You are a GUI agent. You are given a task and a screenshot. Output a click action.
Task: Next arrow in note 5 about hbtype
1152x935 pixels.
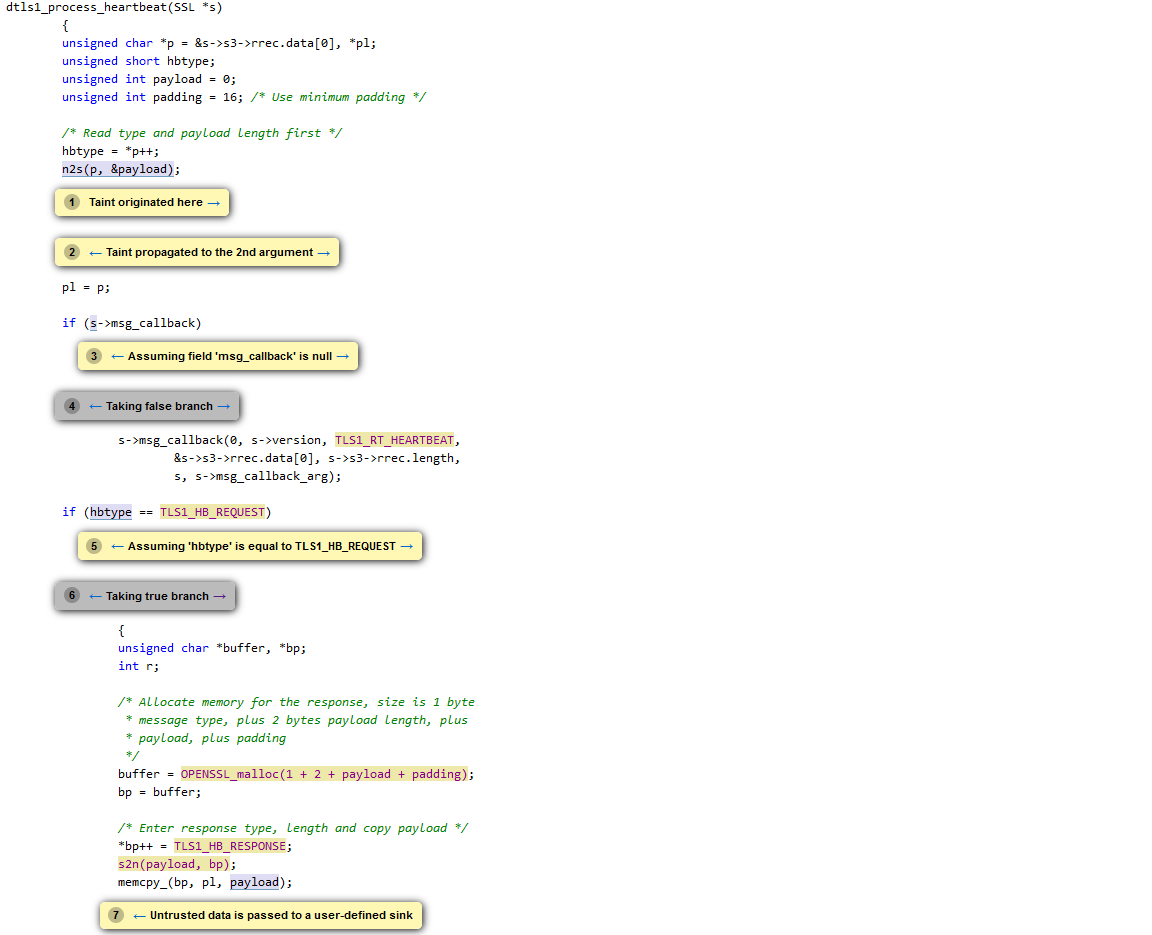point(406,546)
